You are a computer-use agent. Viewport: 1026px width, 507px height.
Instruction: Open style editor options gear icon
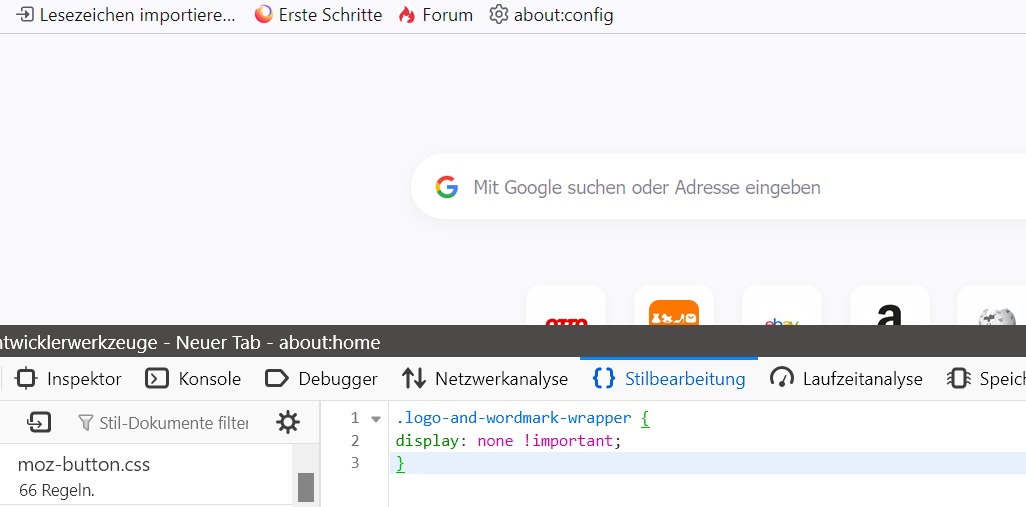pyautogui.click(x=288, y=423)
